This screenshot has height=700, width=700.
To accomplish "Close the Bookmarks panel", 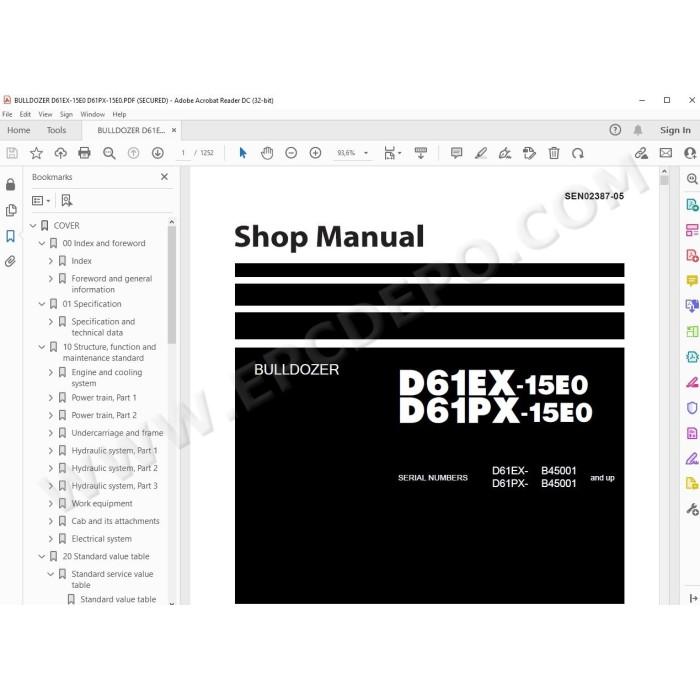I will click(164, 177).
